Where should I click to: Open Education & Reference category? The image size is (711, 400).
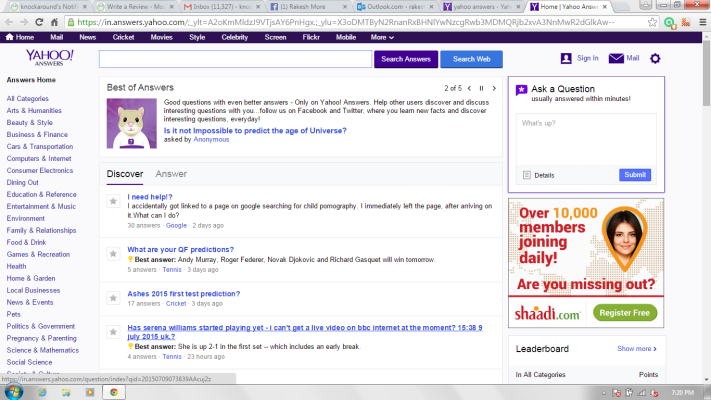click(x=41, y=195)
